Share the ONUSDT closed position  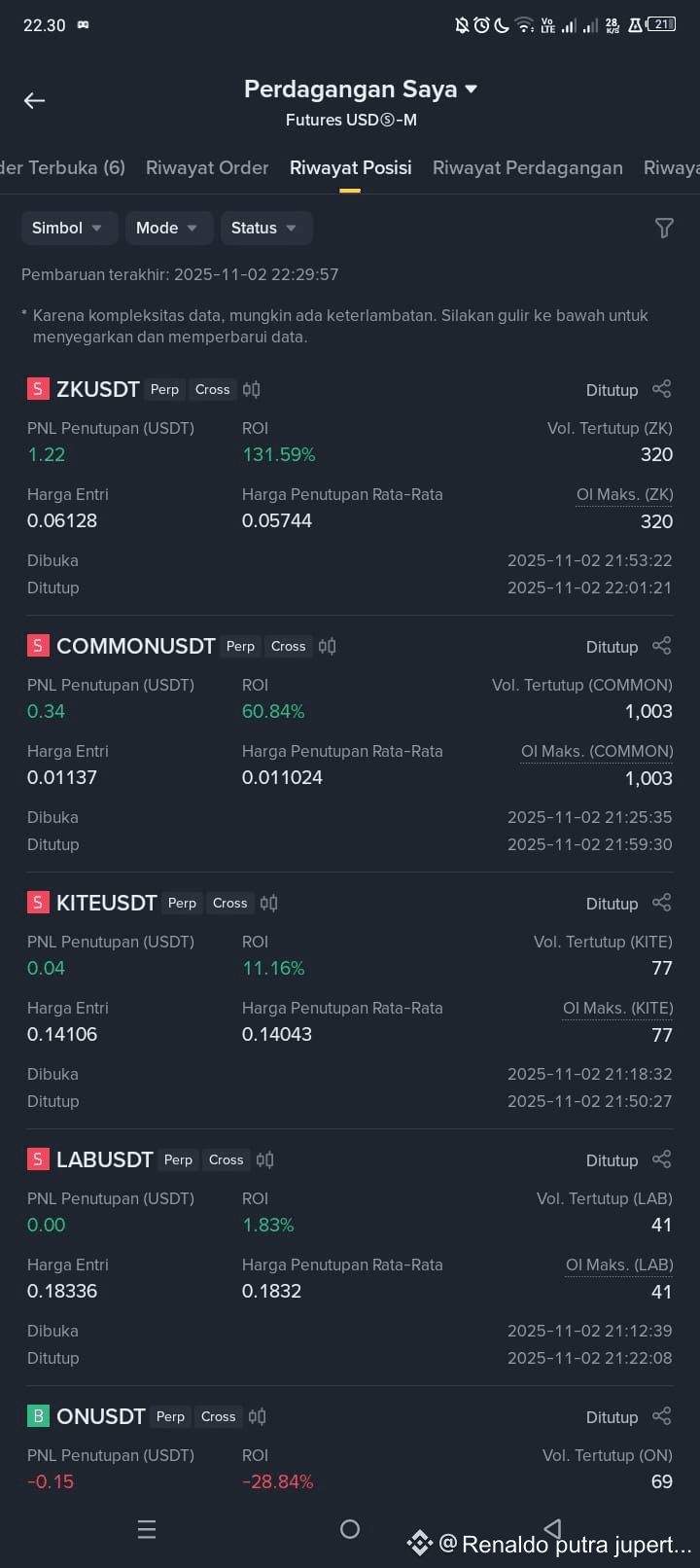tap(662, 1416)
